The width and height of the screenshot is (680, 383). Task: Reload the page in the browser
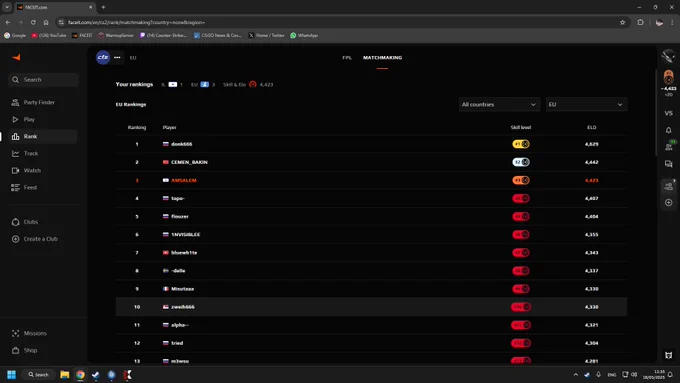[x=33, y=22]
